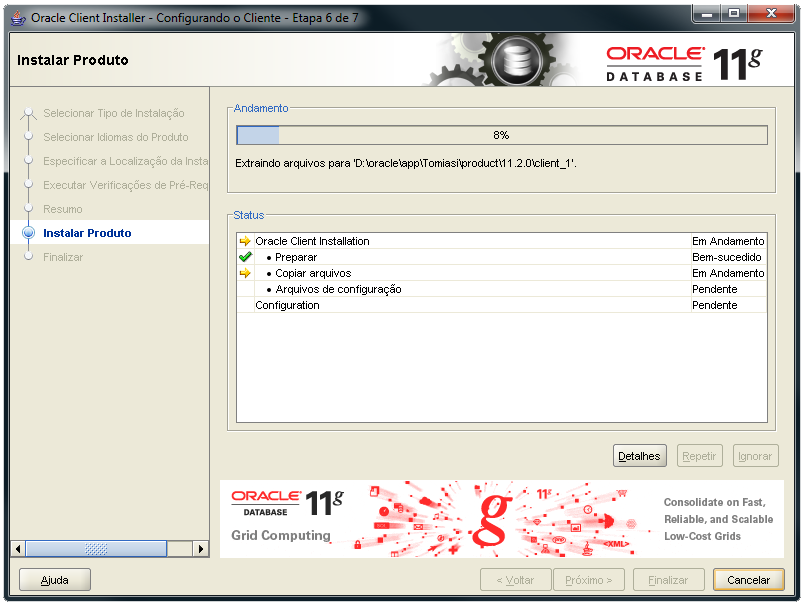
Task: Click the Oracle Database 11g header logo
Action: pos(684,62)
